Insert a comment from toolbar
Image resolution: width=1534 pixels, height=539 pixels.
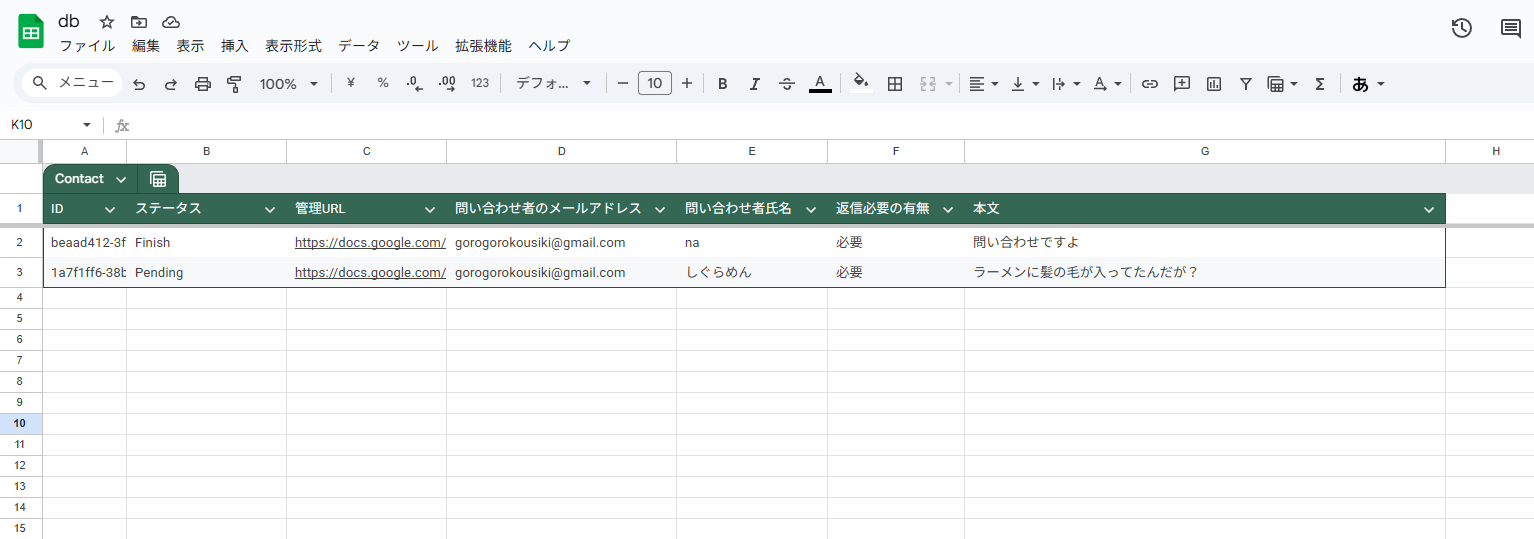[x=1182, y=84]
